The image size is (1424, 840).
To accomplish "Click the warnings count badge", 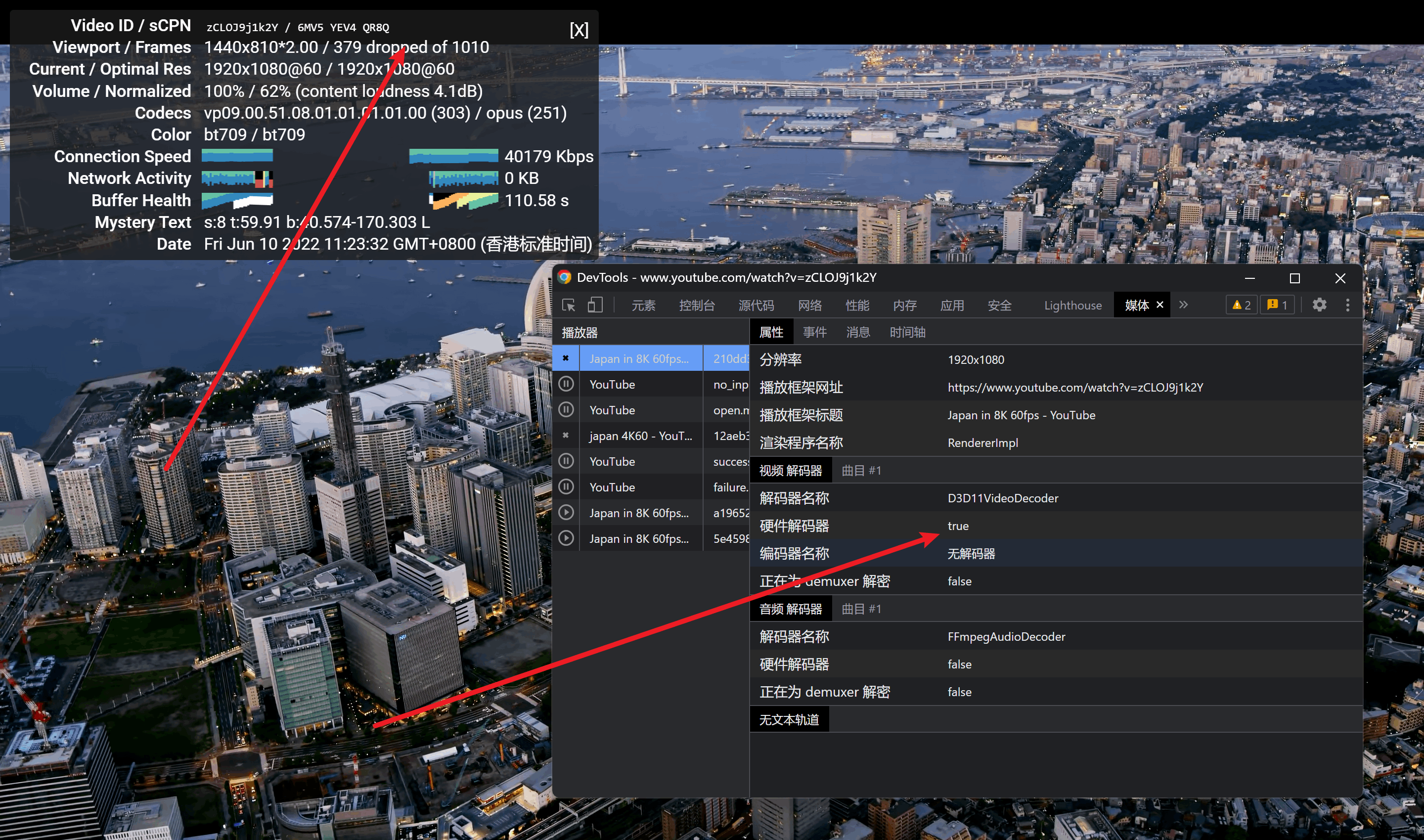I will pos(1242,305).
